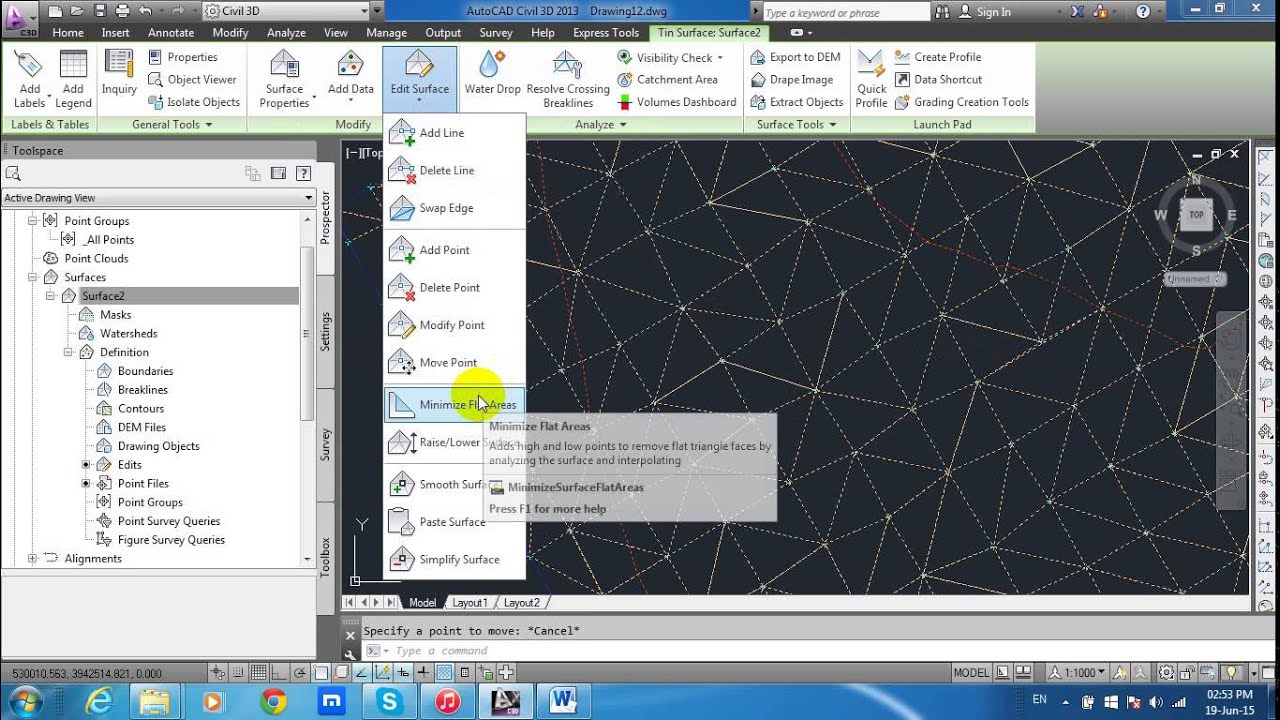Image resolution: width=1280 pixels, height=720 pixels.
Task: Toggle MODEL space button
Action: 971,673
